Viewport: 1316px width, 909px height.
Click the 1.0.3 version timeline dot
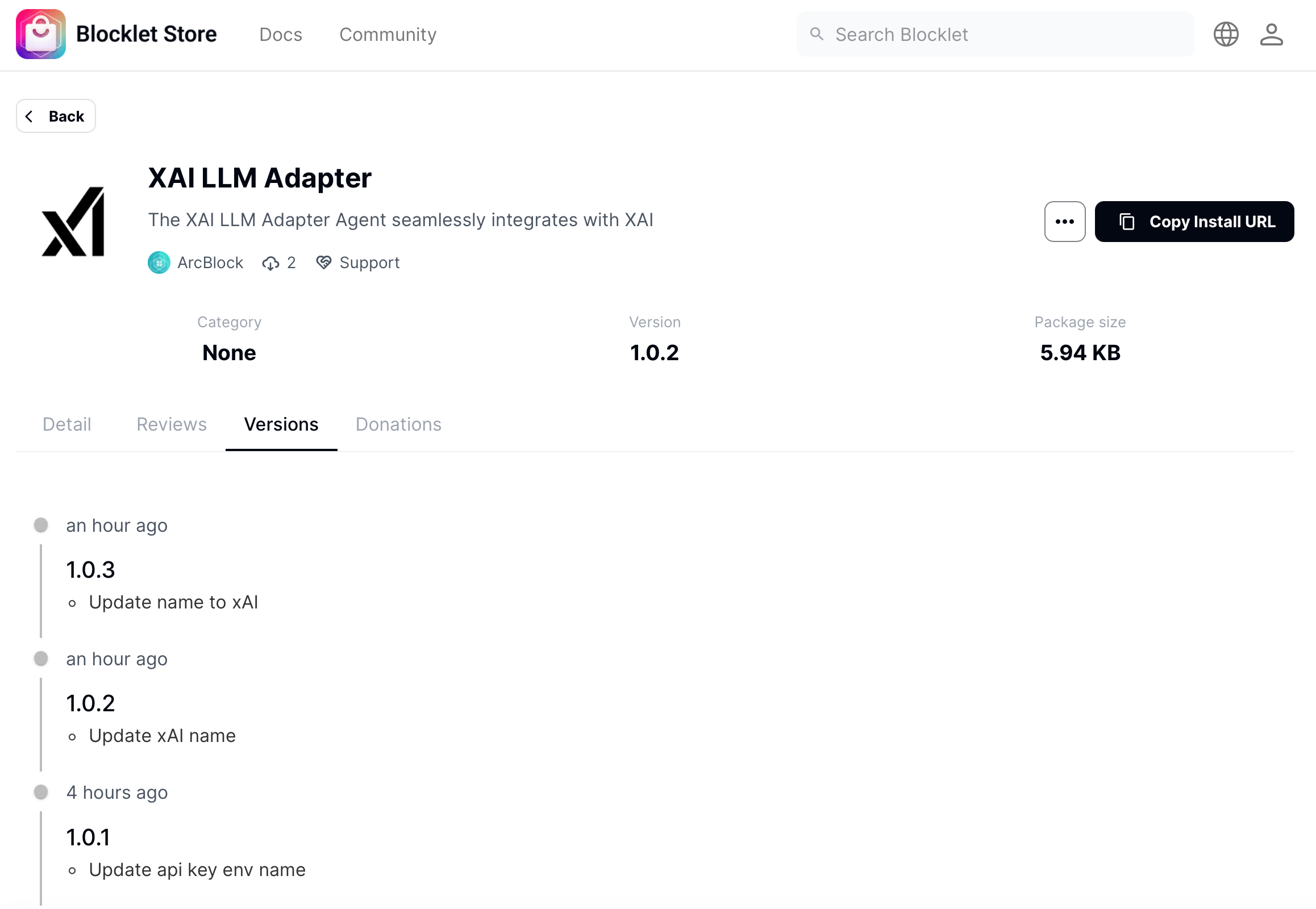41,524
